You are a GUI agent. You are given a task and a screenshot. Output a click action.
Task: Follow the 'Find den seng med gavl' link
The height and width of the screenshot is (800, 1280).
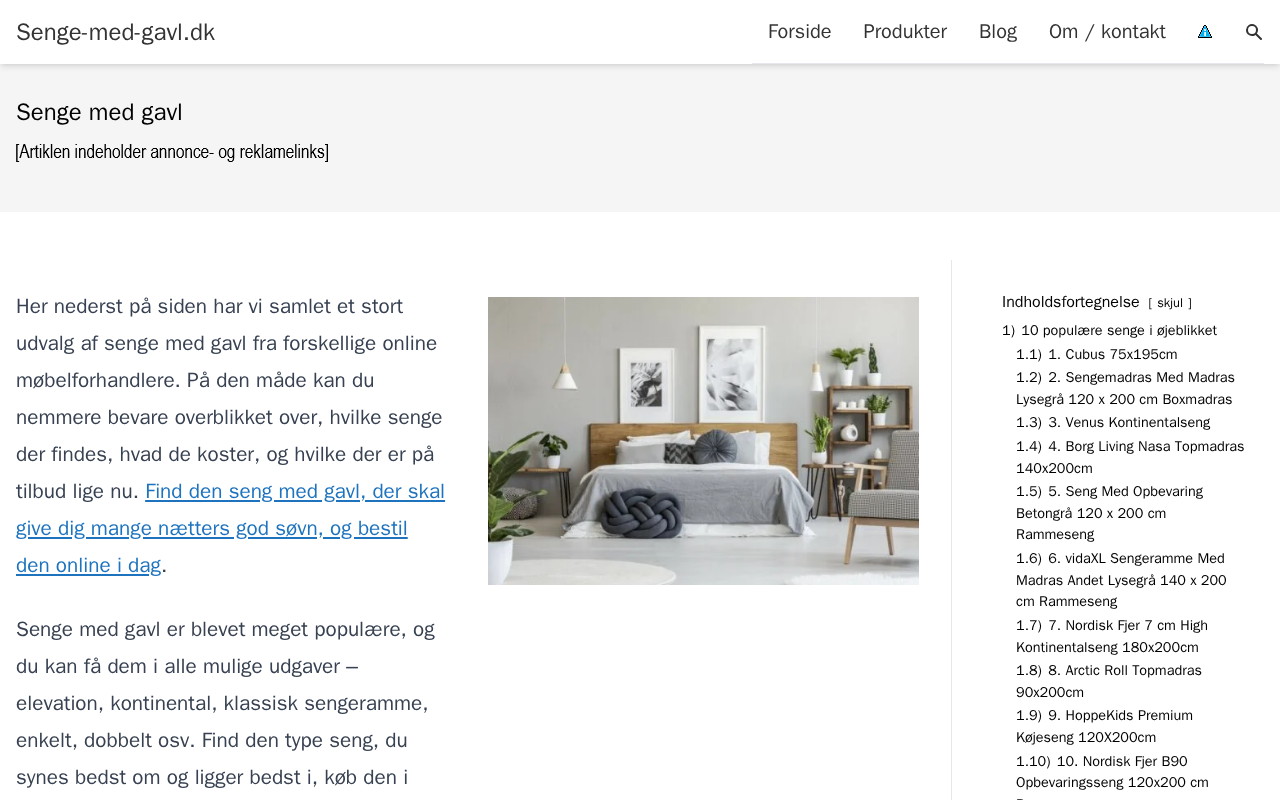(x=230, y=528)
